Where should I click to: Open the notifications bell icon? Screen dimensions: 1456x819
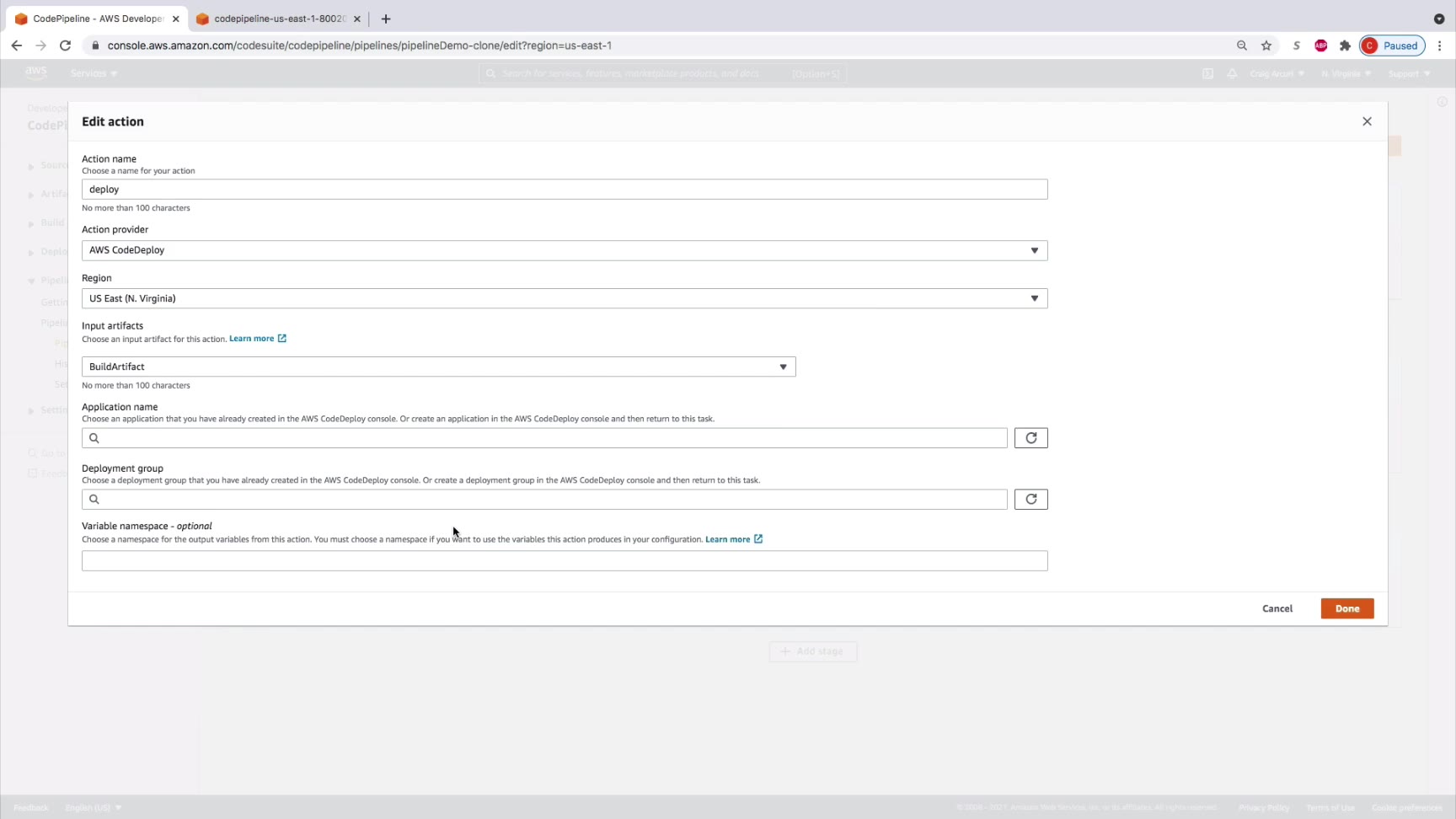coord(1232,73)
